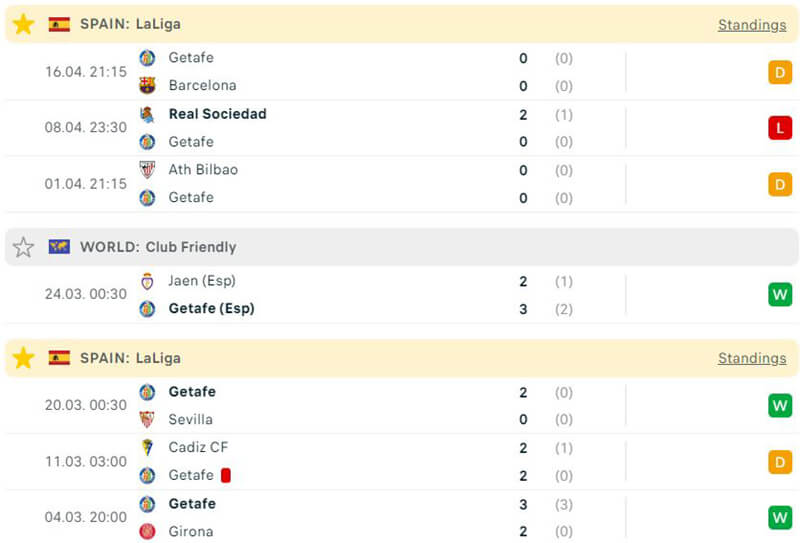Click the Sevilla club crest
Viewport: 800px width, 543px height.
coord(147,420)
